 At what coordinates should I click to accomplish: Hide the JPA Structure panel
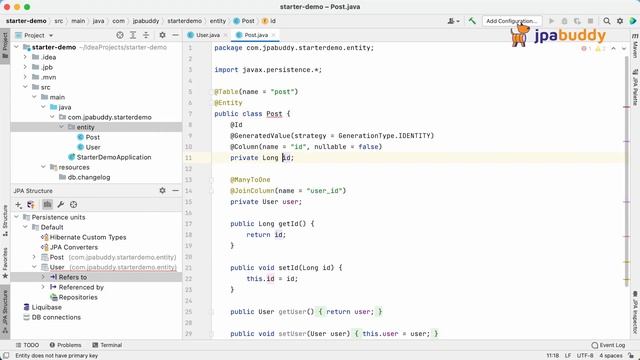point(175,191)
